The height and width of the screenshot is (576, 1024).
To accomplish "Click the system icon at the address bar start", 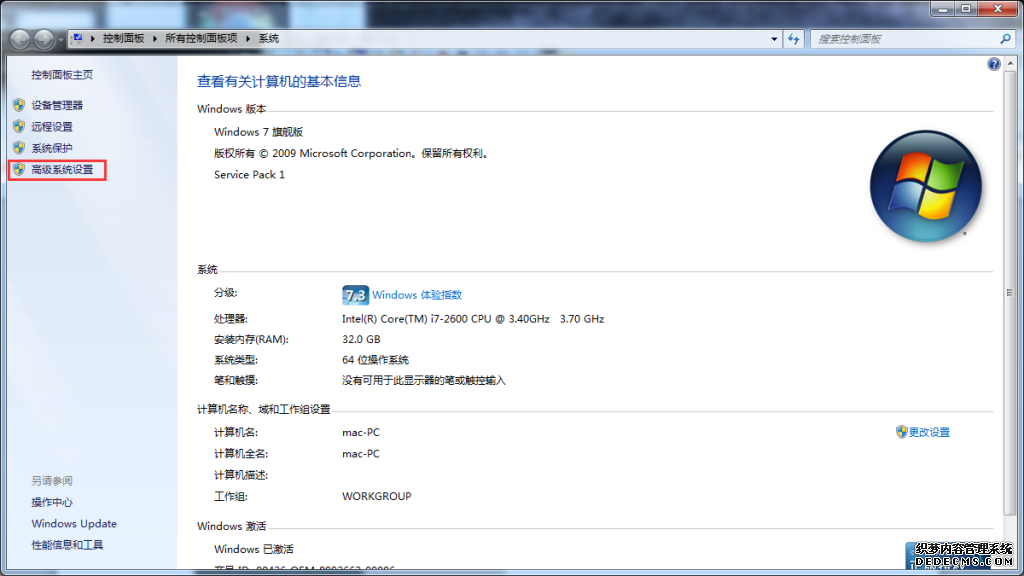I will (x=77, y=38).
